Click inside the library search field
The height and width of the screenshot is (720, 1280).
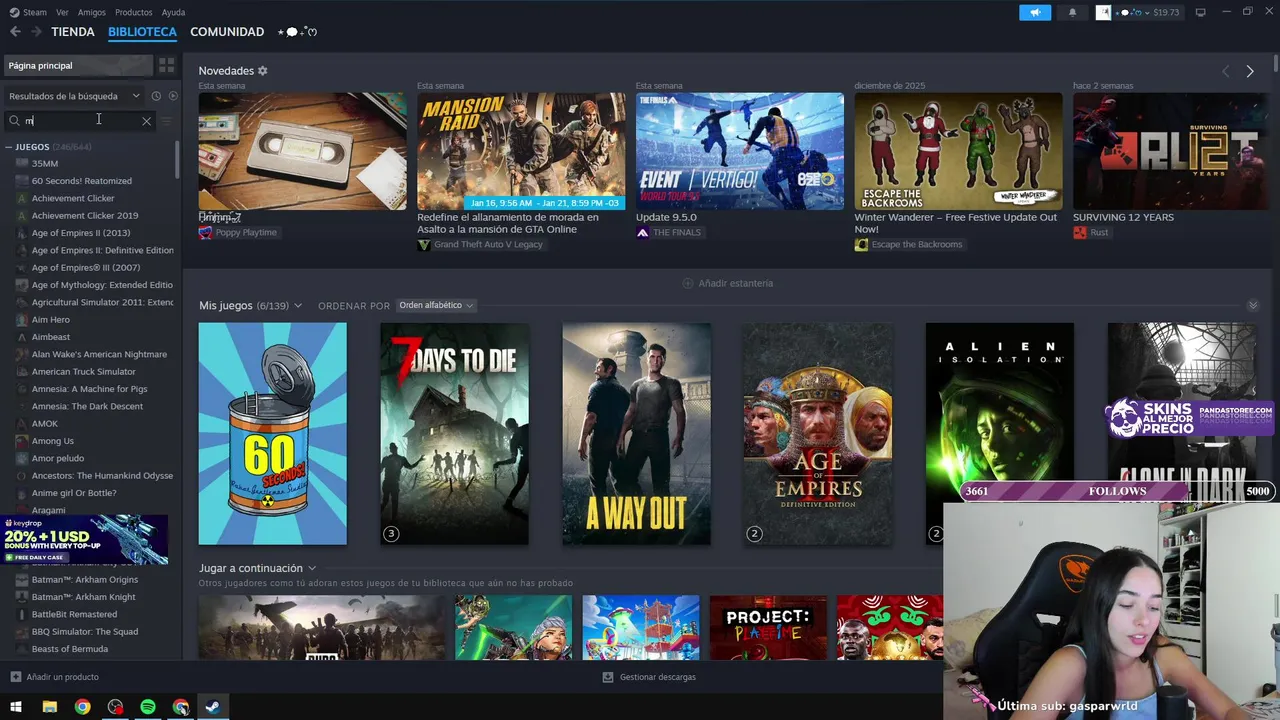coord(80,121)
